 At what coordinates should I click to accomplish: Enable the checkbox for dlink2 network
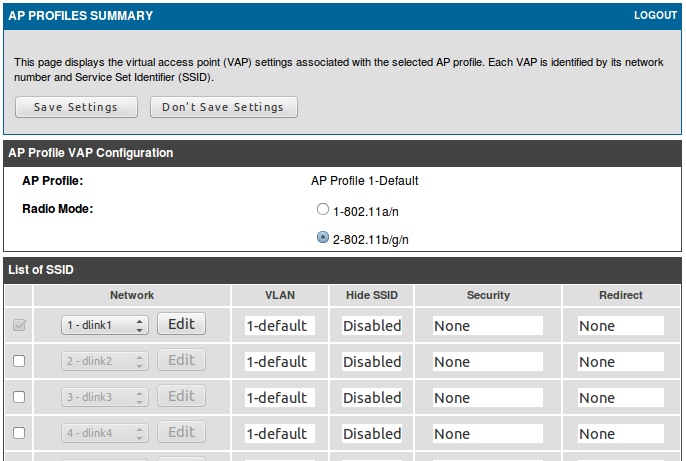coord(19,361)
